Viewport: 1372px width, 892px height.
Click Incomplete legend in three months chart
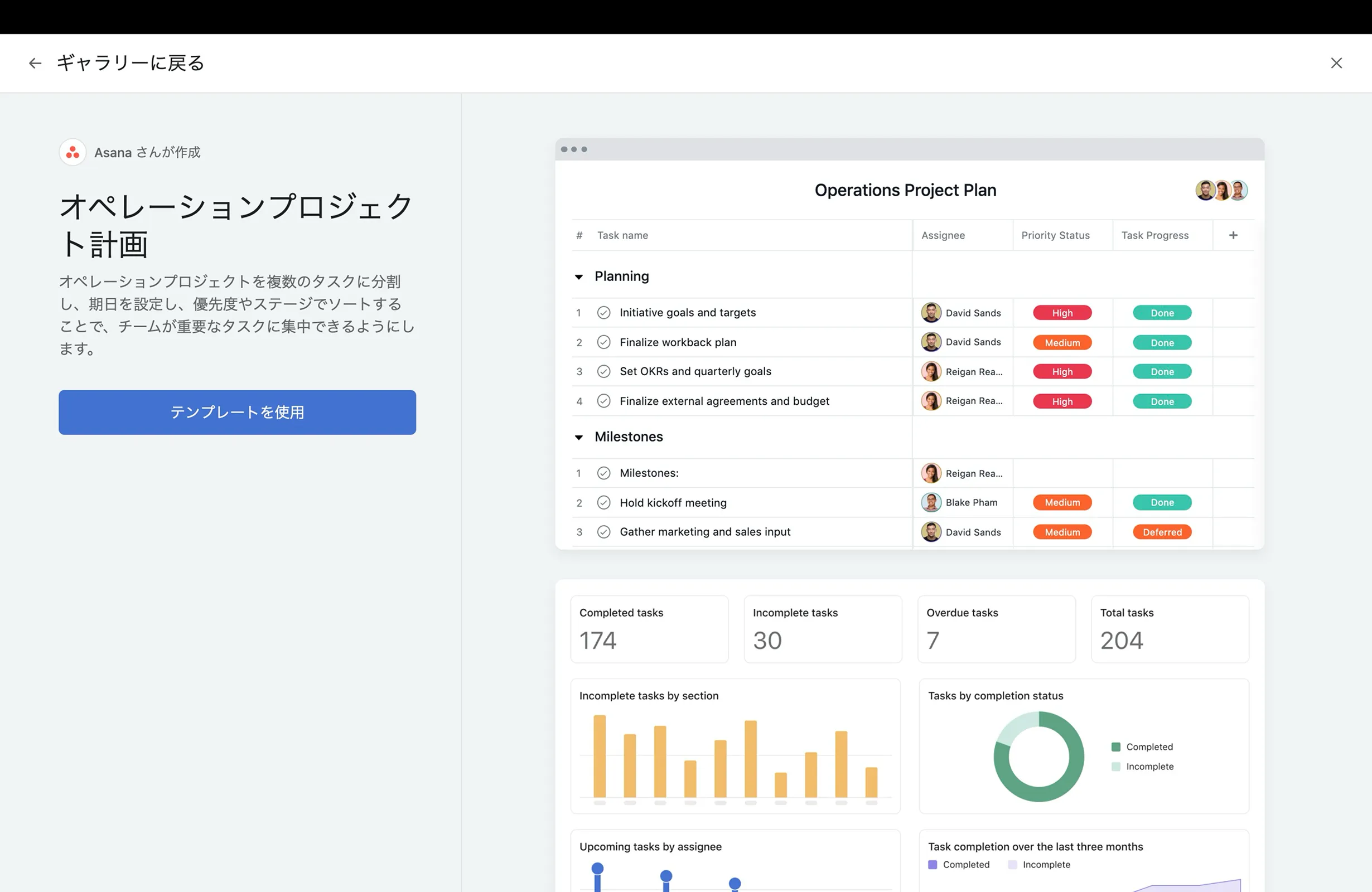coord(1039,864)
